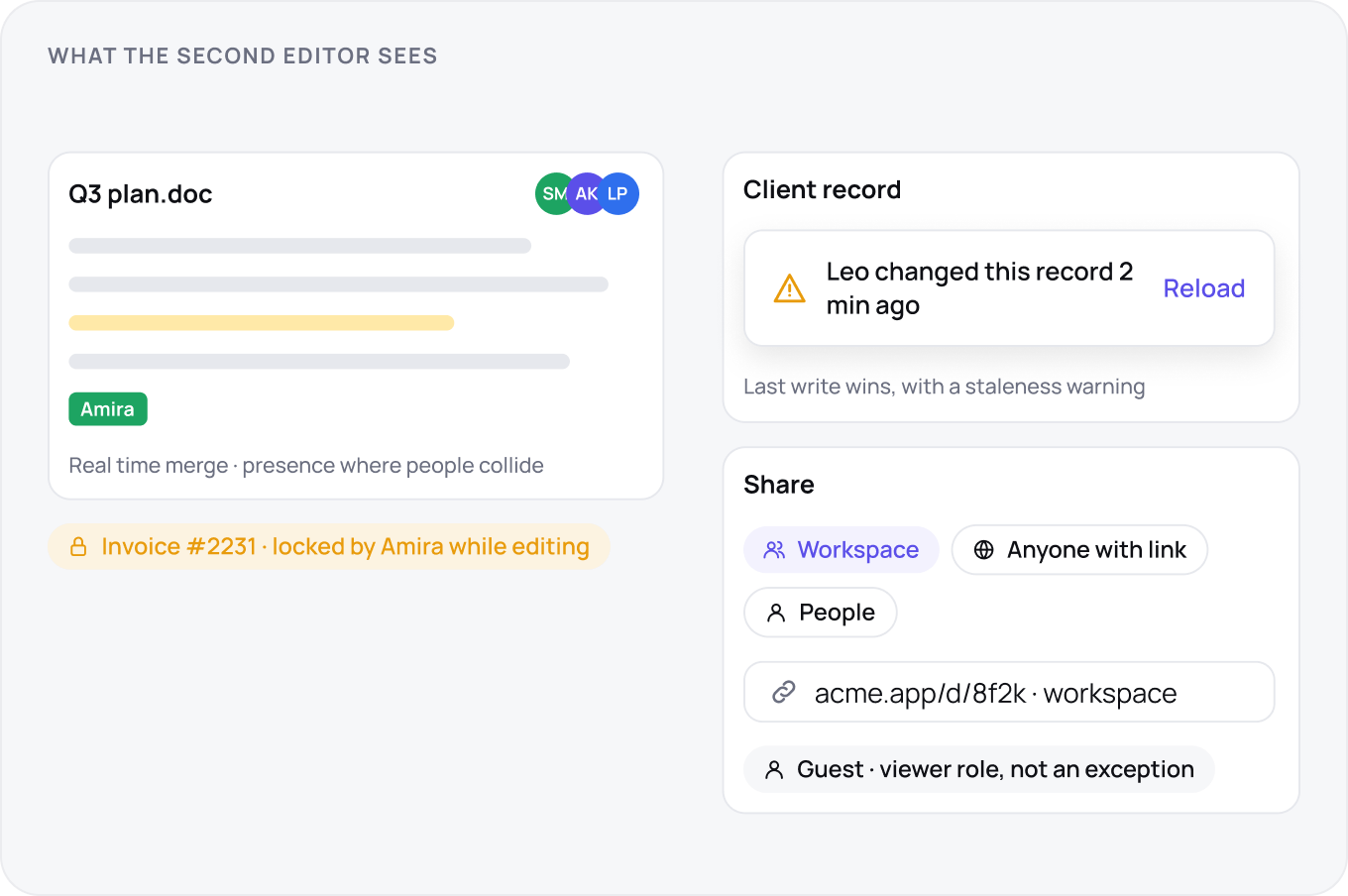Click Last write wins caption

click(x=945, y=387)
